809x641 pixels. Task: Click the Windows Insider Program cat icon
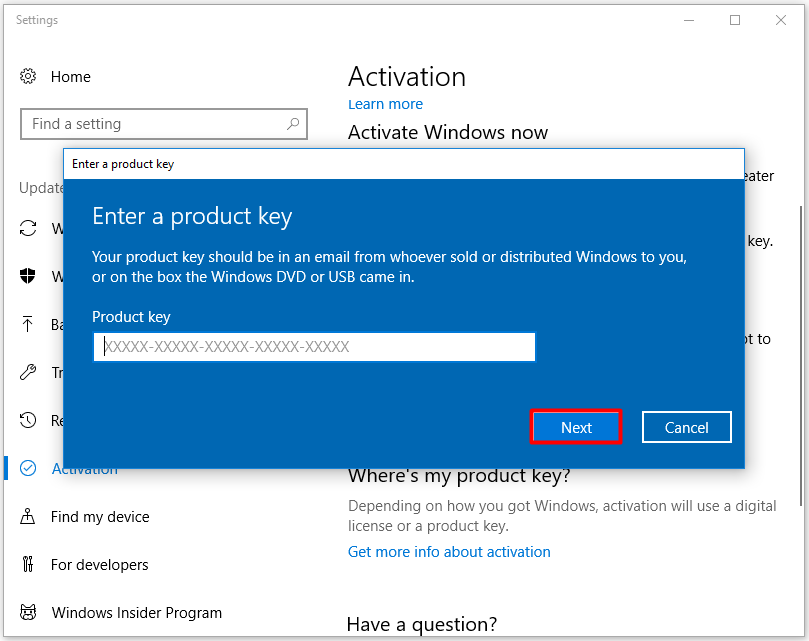28,612
